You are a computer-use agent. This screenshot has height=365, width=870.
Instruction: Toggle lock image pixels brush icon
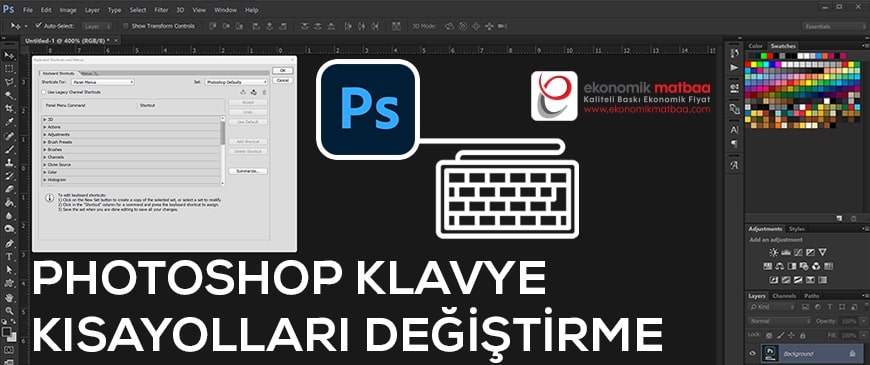pos(780,336)
